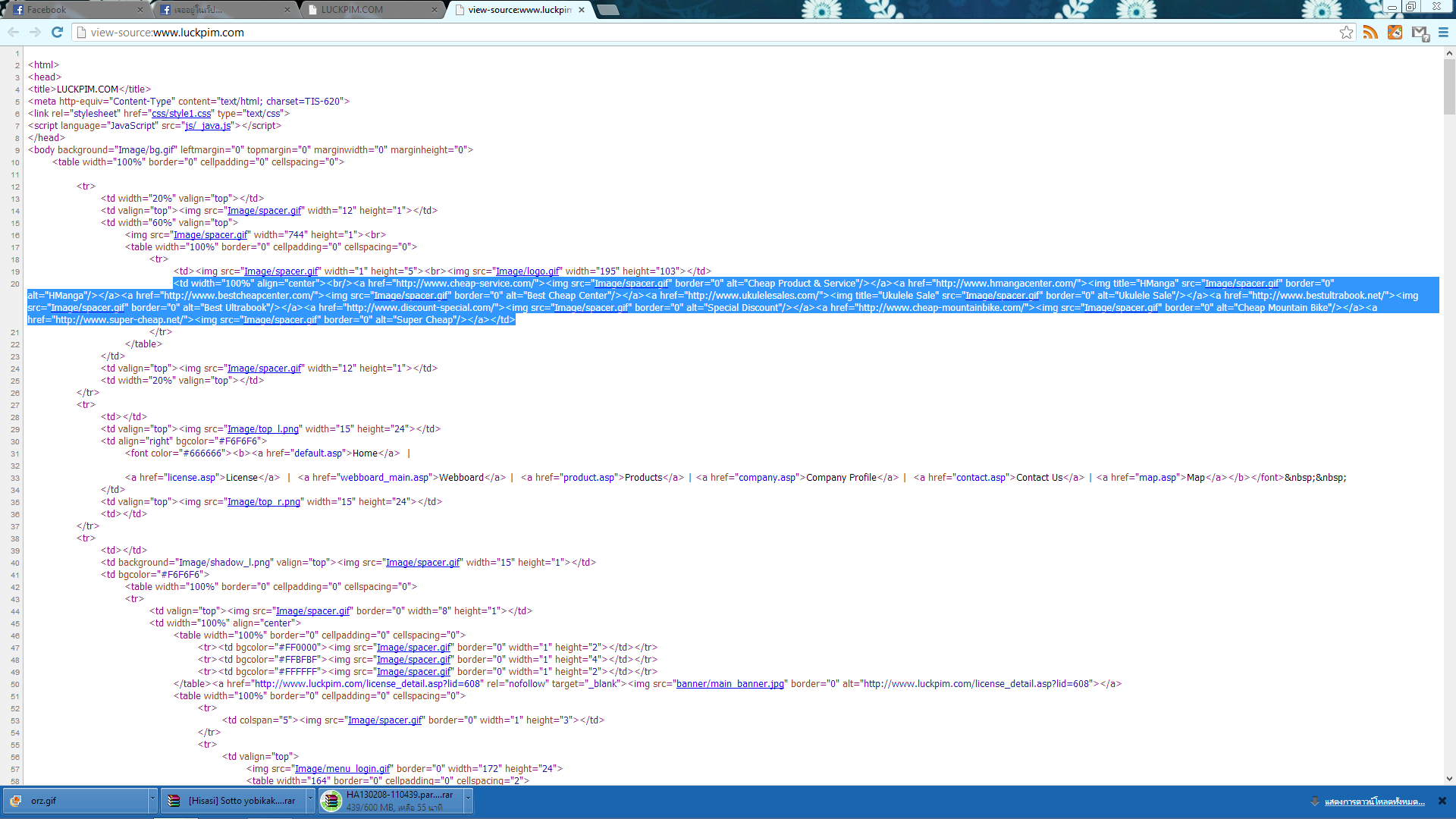
Task: Click the Gmail checker extension icon
Action: (1420, 33)
